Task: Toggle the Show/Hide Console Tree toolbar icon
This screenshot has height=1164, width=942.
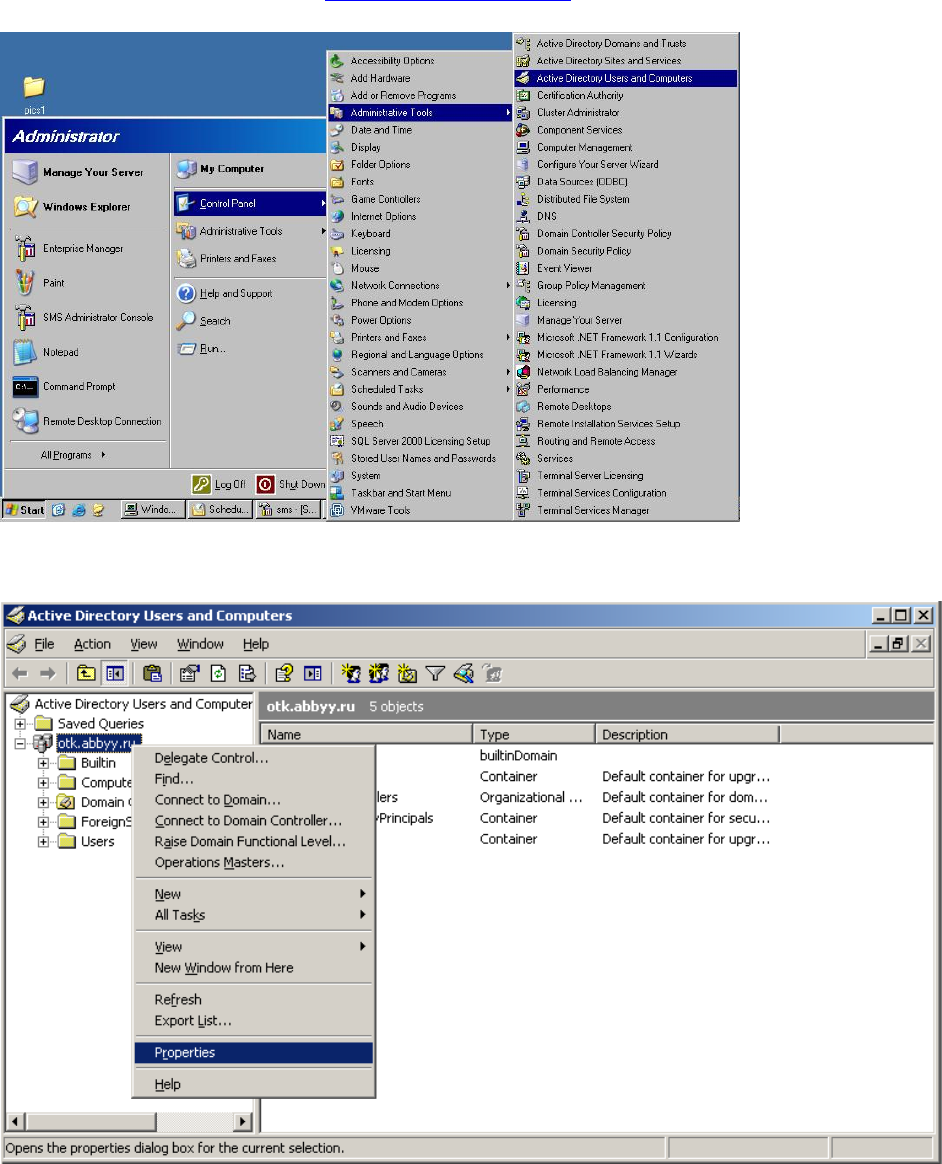Action: 115,673
